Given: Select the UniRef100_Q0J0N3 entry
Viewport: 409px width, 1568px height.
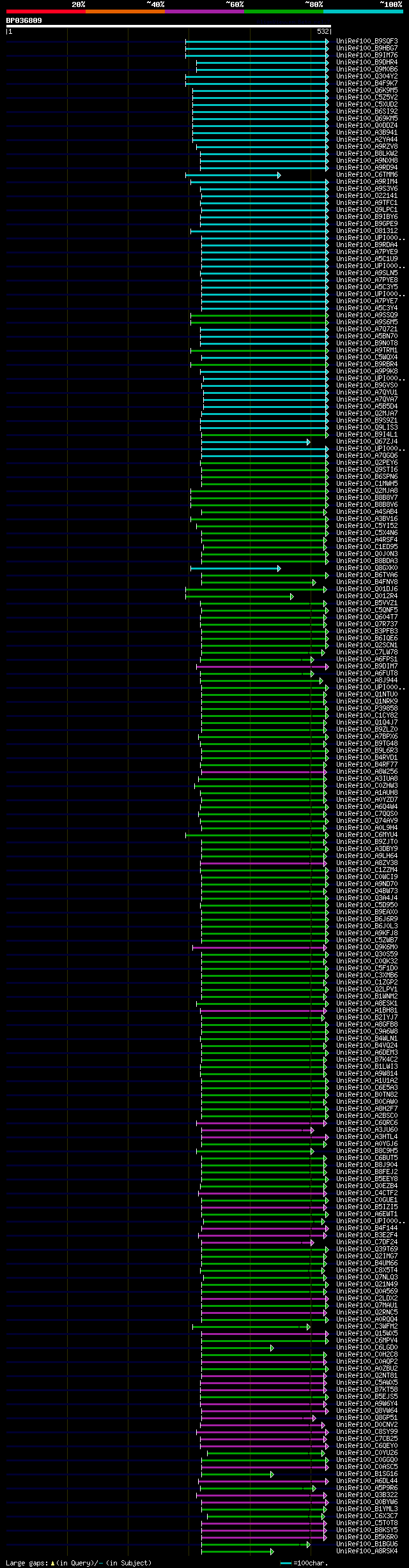Looking at the screenshot, I should pos(367,554).
